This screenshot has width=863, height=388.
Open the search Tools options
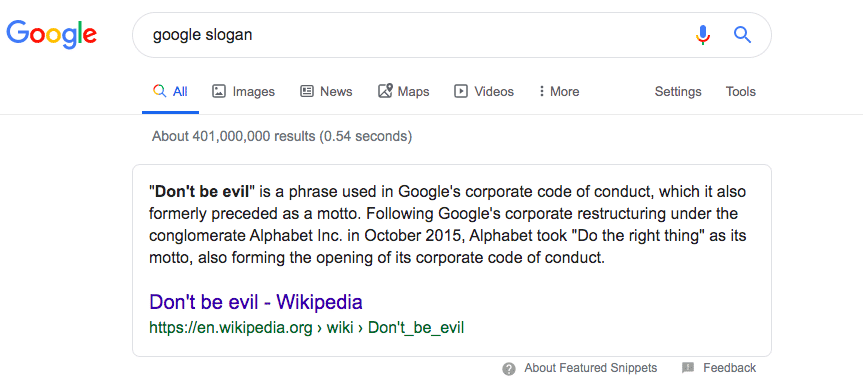pyautogui.click(x=740, y=91)
